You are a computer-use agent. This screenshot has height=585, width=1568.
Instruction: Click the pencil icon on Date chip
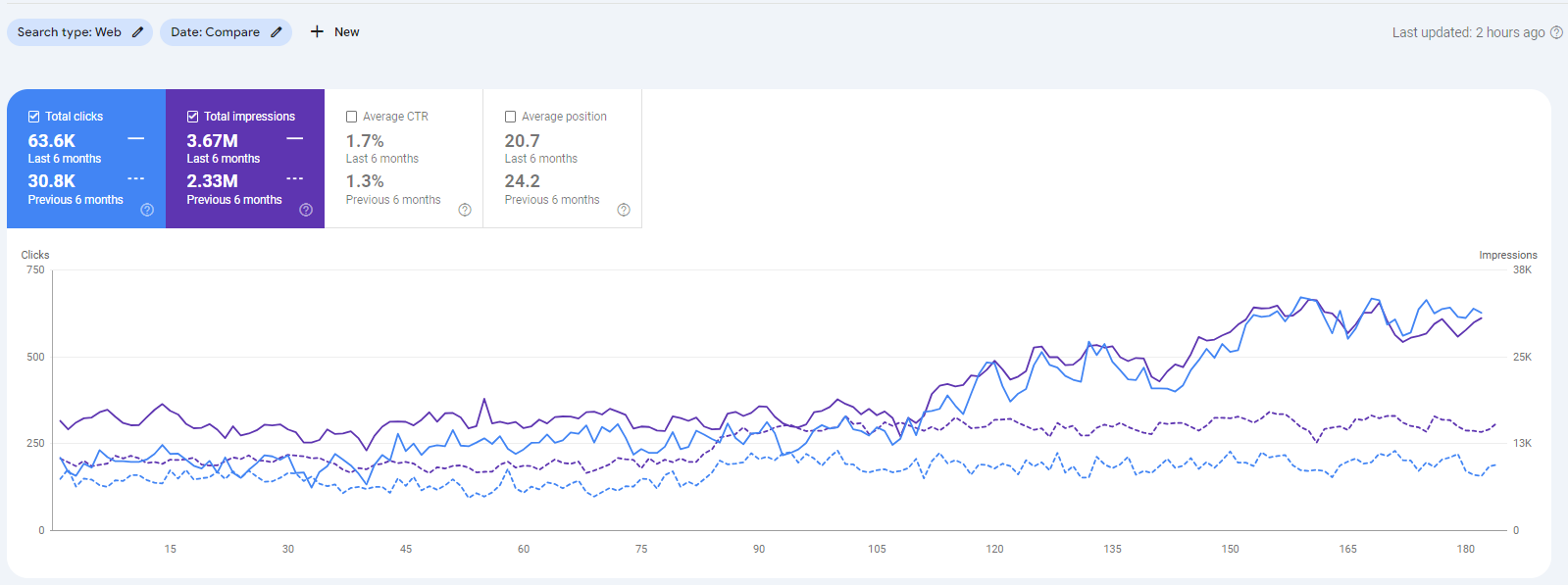click(x=277, y=32)
